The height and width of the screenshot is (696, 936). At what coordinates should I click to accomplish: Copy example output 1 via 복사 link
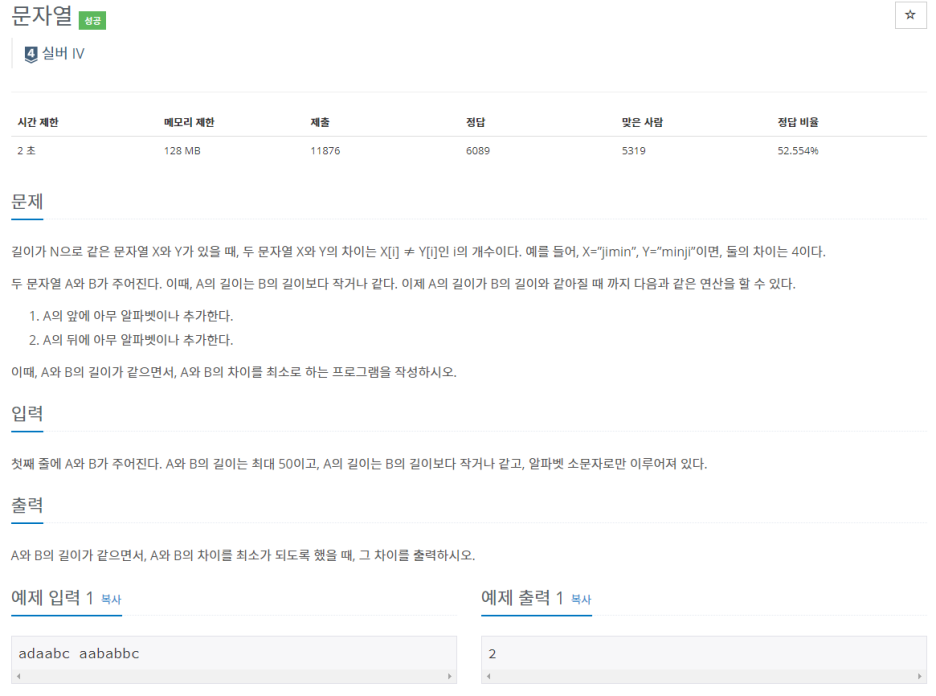(581, 599)
